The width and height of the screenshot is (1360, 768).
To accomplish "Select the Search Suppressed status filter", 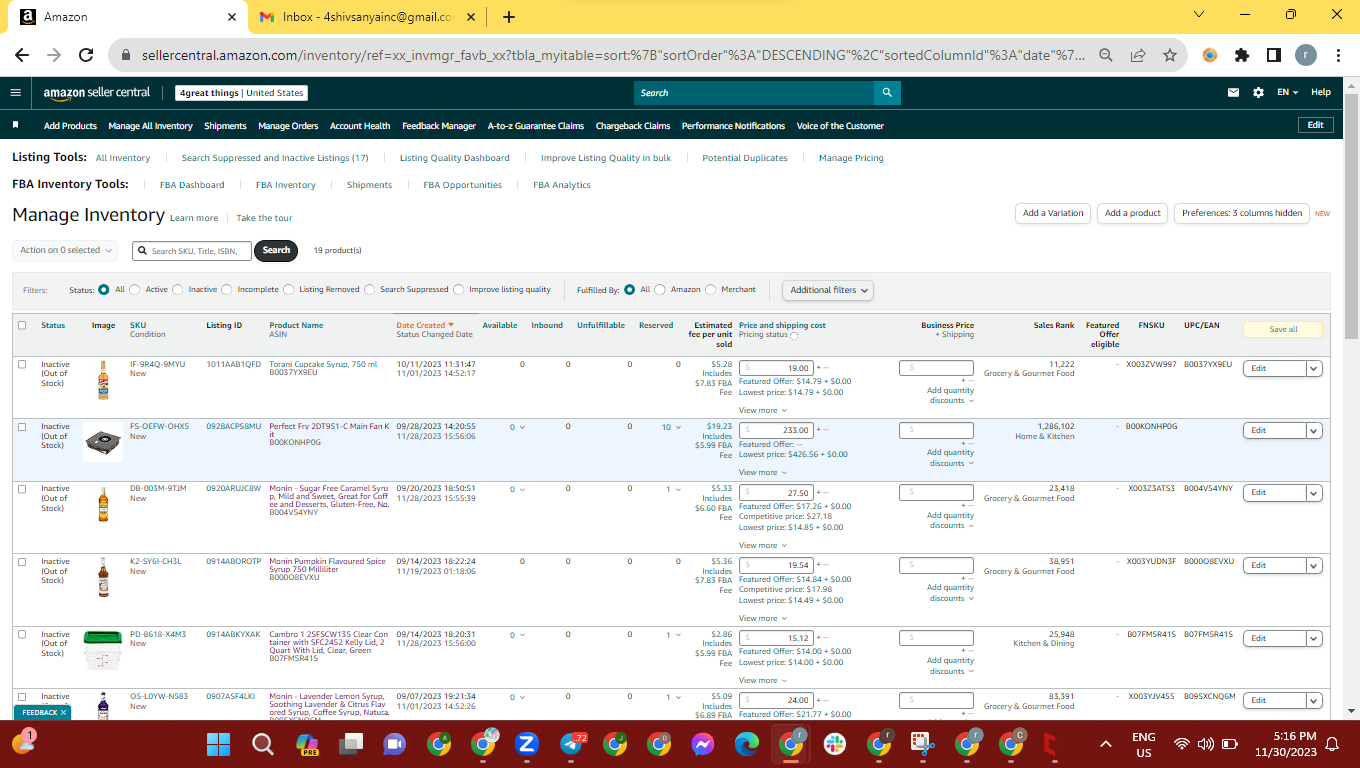I will [370, 290].
